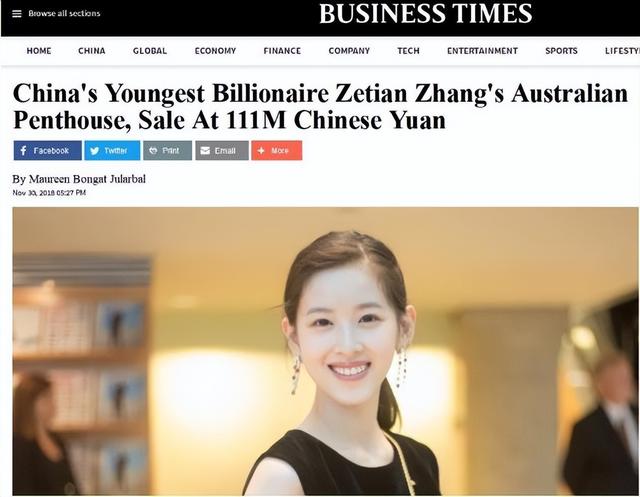The height and width of the screenshot is (497, 640).
Task: Open the CHINA section
Action: [92, 51]
